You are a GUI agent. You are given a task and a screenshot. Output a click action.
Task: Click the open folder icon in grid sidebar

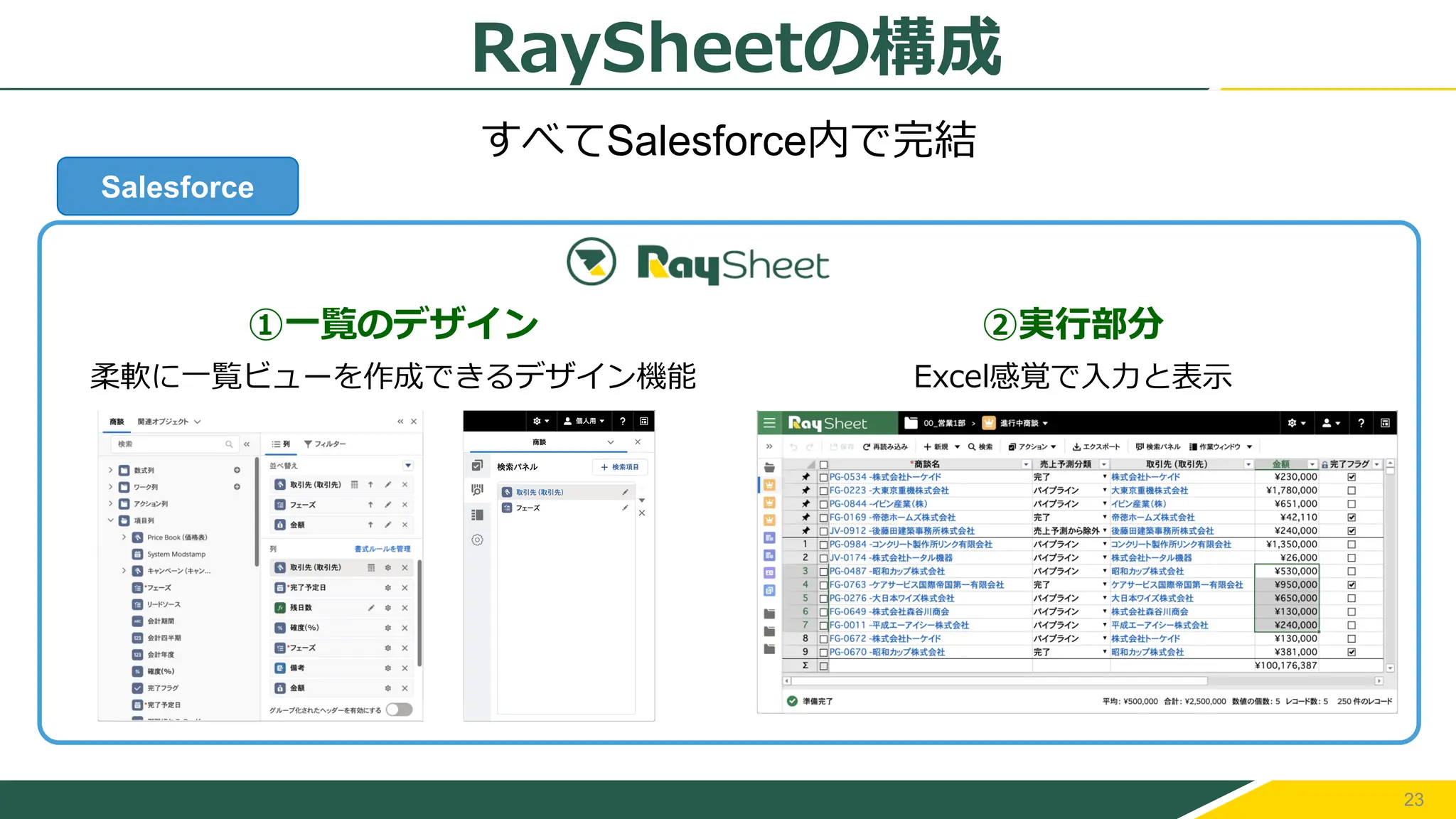click(769, 467)
